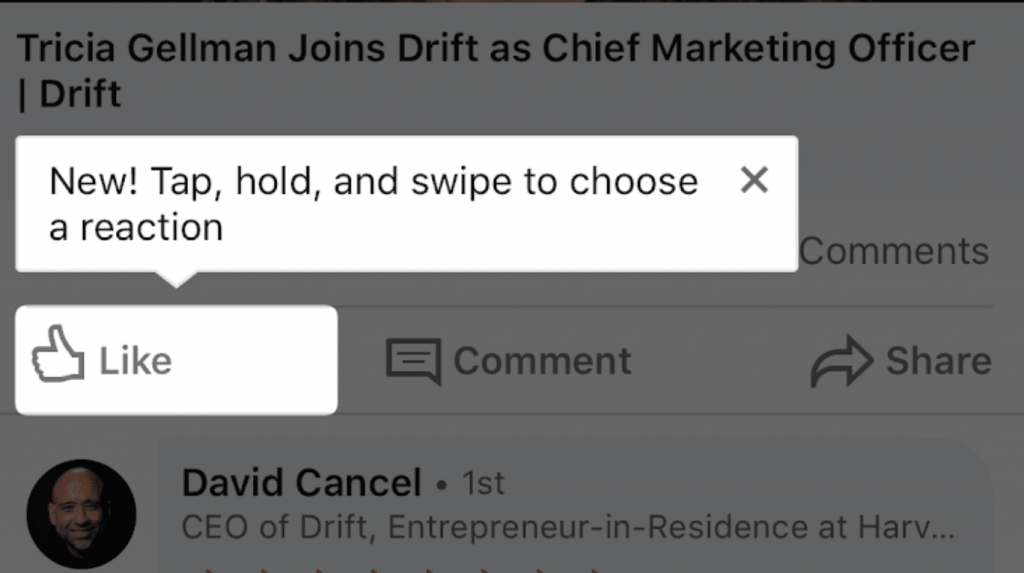Click the 'a reaction' tooltip line
Viewport: 1024px width, 573px height.
pos(136,227)
